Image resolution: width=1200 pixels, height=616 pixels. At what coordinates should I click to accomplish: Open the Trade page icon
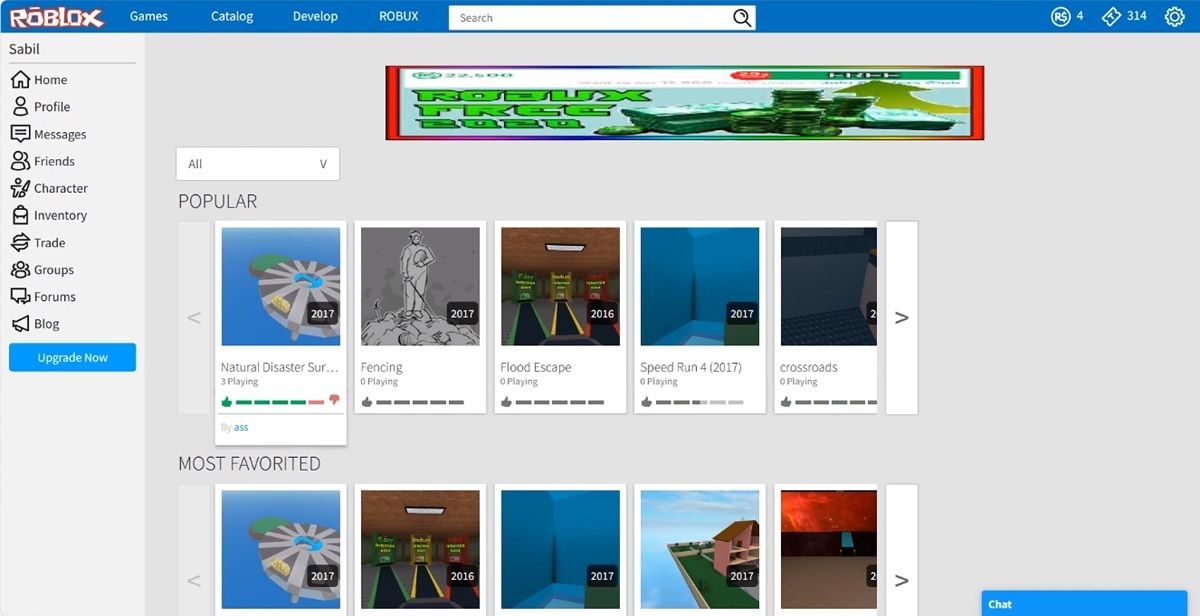pyautogui.click(x=46, y=242)
